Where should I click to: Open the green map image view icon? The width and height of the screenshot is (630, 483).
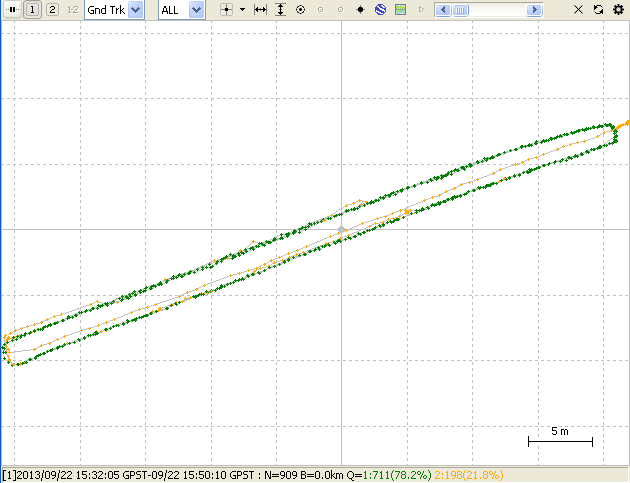point(401,10)
